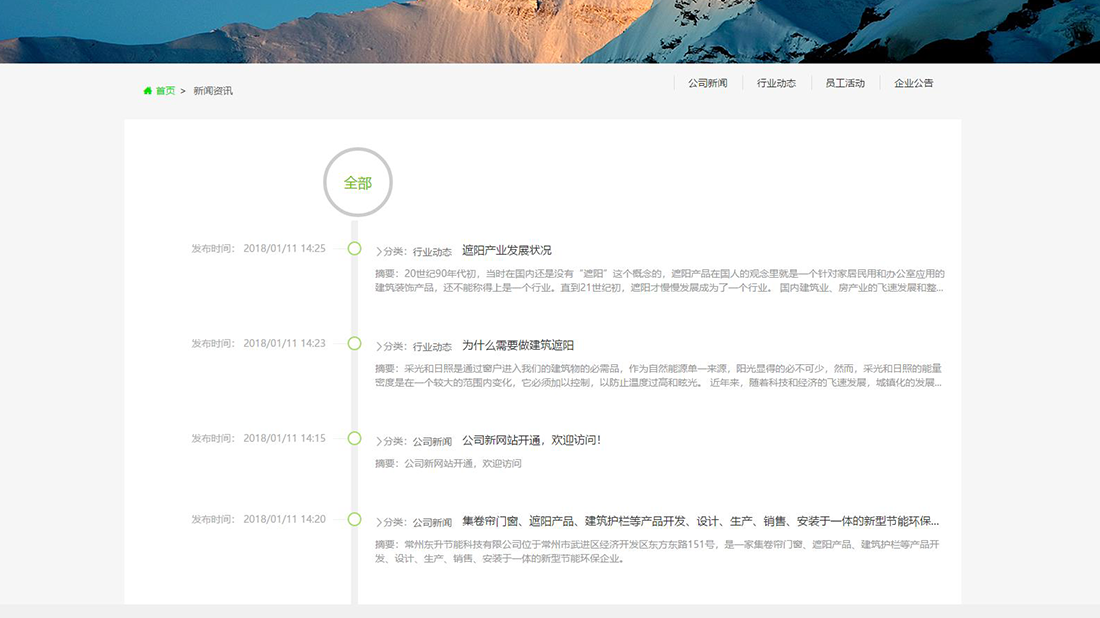Click 新闻资讯 in the breadcrumb trail

[x=213, y=90]
